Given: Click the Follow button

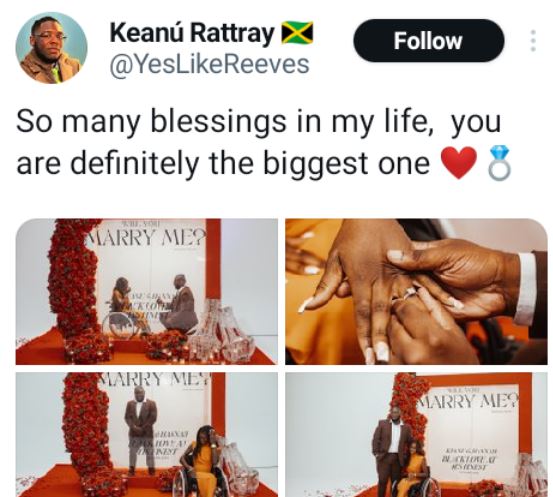Looking at the screenshot, I should pos(429,41).
